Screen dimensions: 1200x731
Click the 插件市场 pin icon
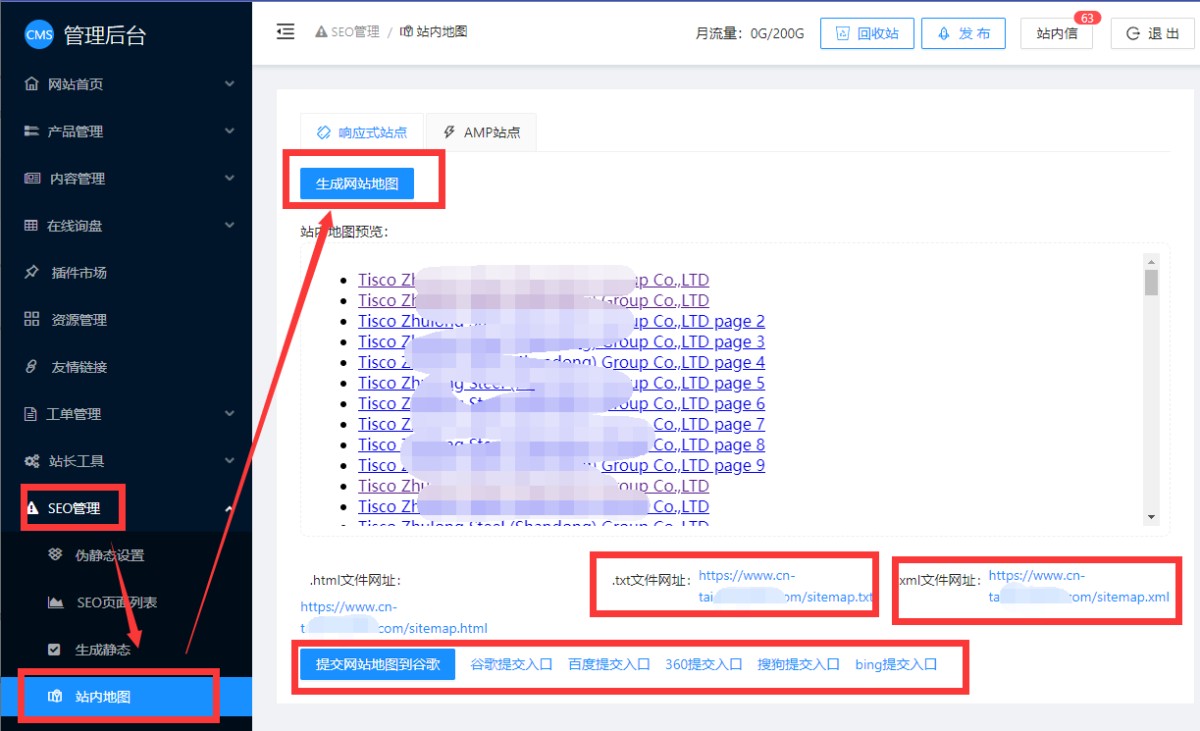[31, 272]
